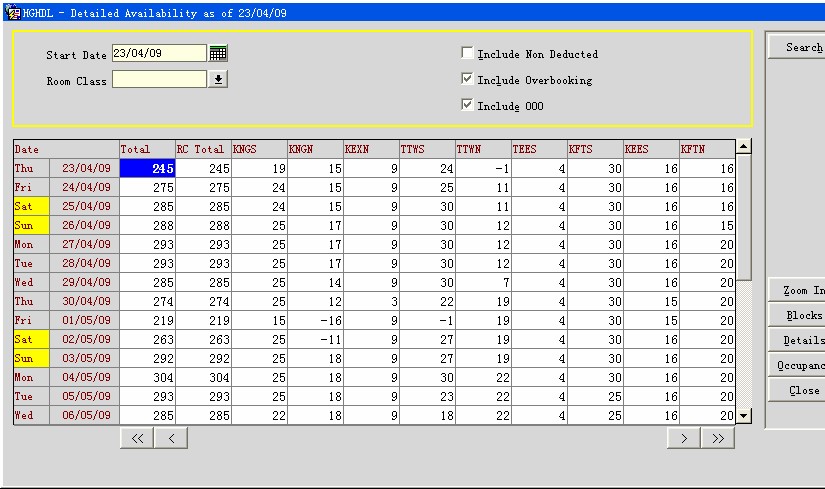Expand the Room Class dropdown list

[x=218, y=79]
